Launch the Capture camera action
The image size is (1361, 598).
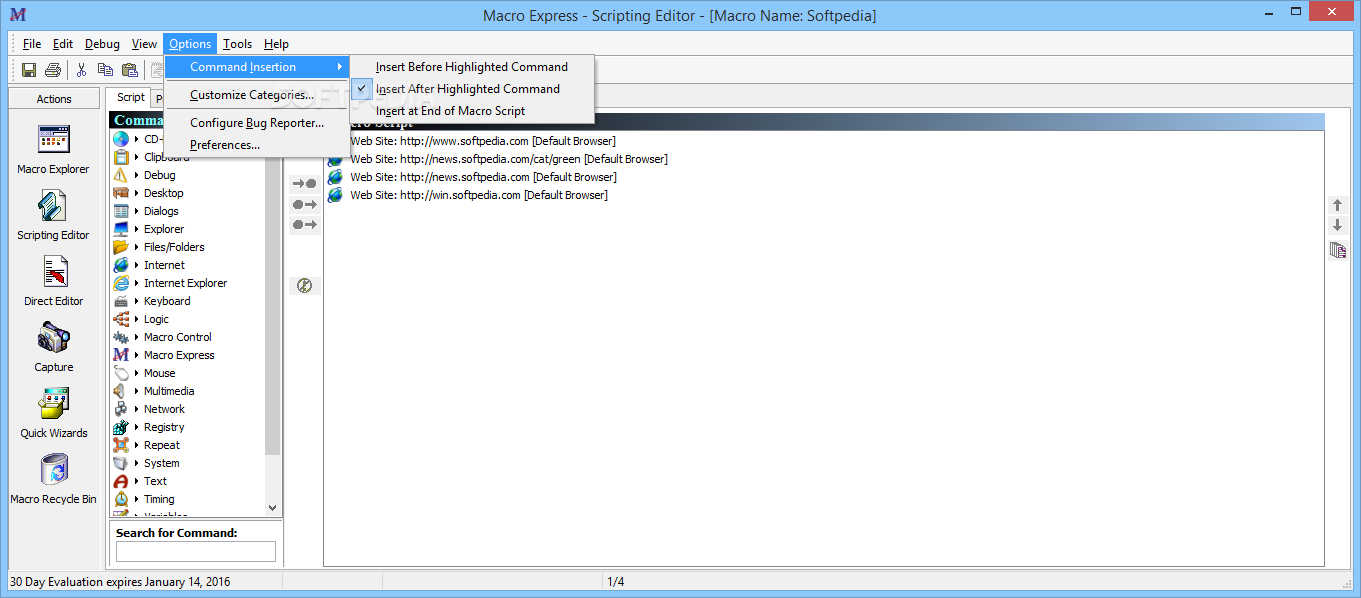pyautogui.click(x=53, y=347)
